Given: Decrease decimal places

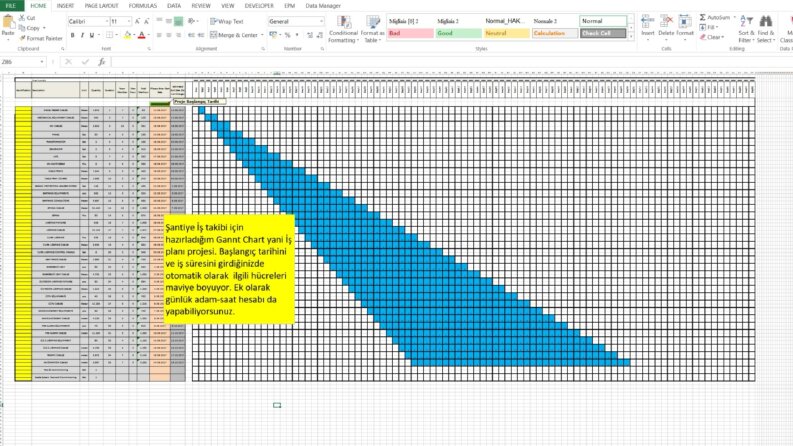Looking at the screenshot, I should pos(320,35).
